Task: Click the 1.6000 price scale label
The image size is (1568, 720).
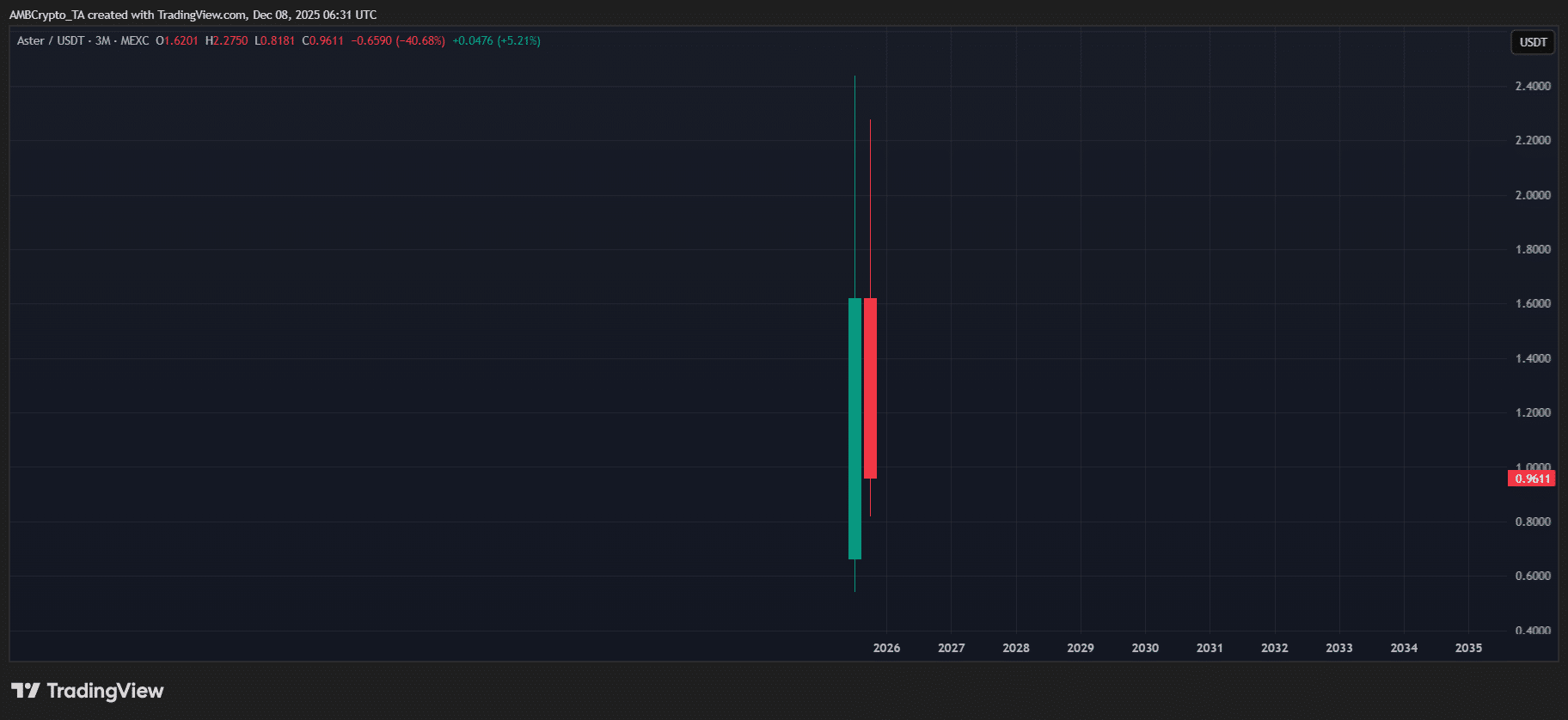Action: click(1533, 303)
